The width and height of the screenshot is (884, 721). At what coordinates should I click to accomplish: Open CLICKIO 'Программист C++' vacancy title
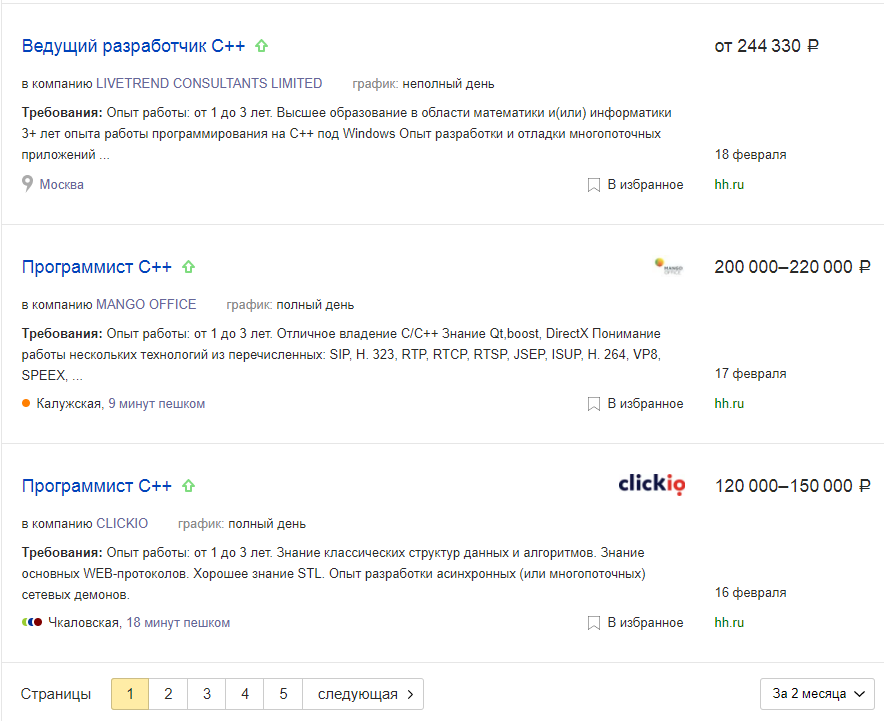96,486
